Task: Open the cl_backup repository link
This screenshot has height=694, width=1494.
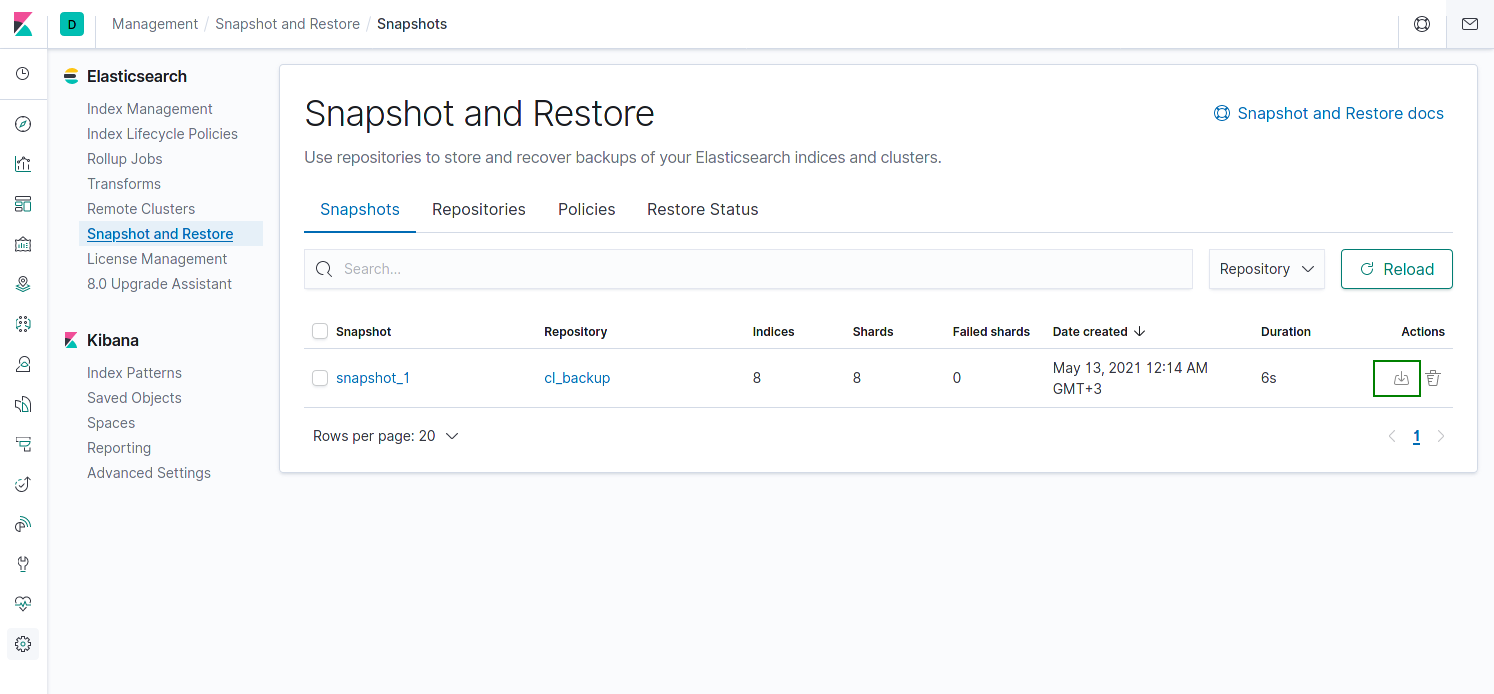Action: 577,378
